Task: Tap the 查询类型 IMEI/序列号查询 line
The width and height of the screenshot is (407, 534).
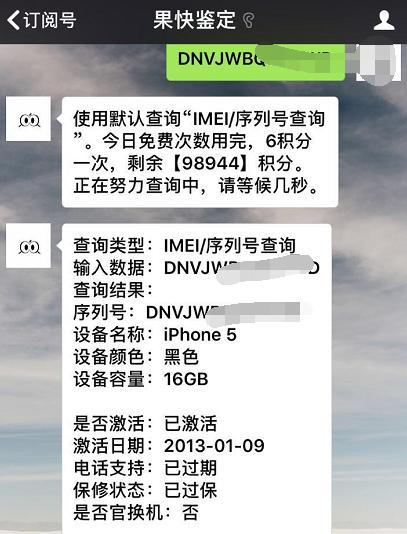Action: pyautogui.click(x=184, y=246)
